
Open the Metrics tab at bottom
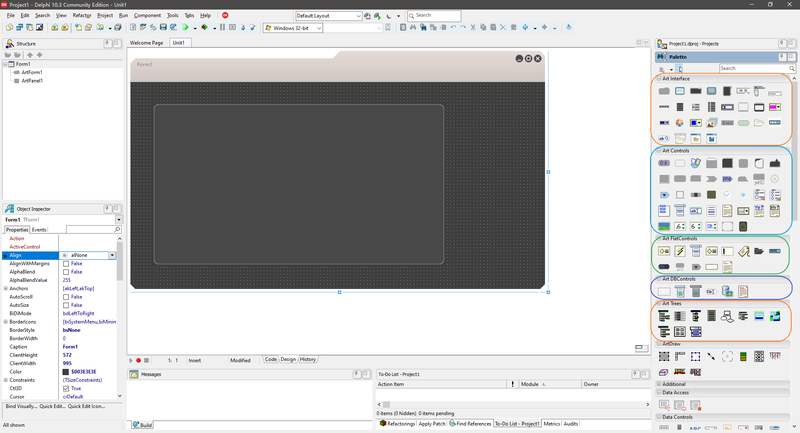pyautogui.click(x=552, y=424)
